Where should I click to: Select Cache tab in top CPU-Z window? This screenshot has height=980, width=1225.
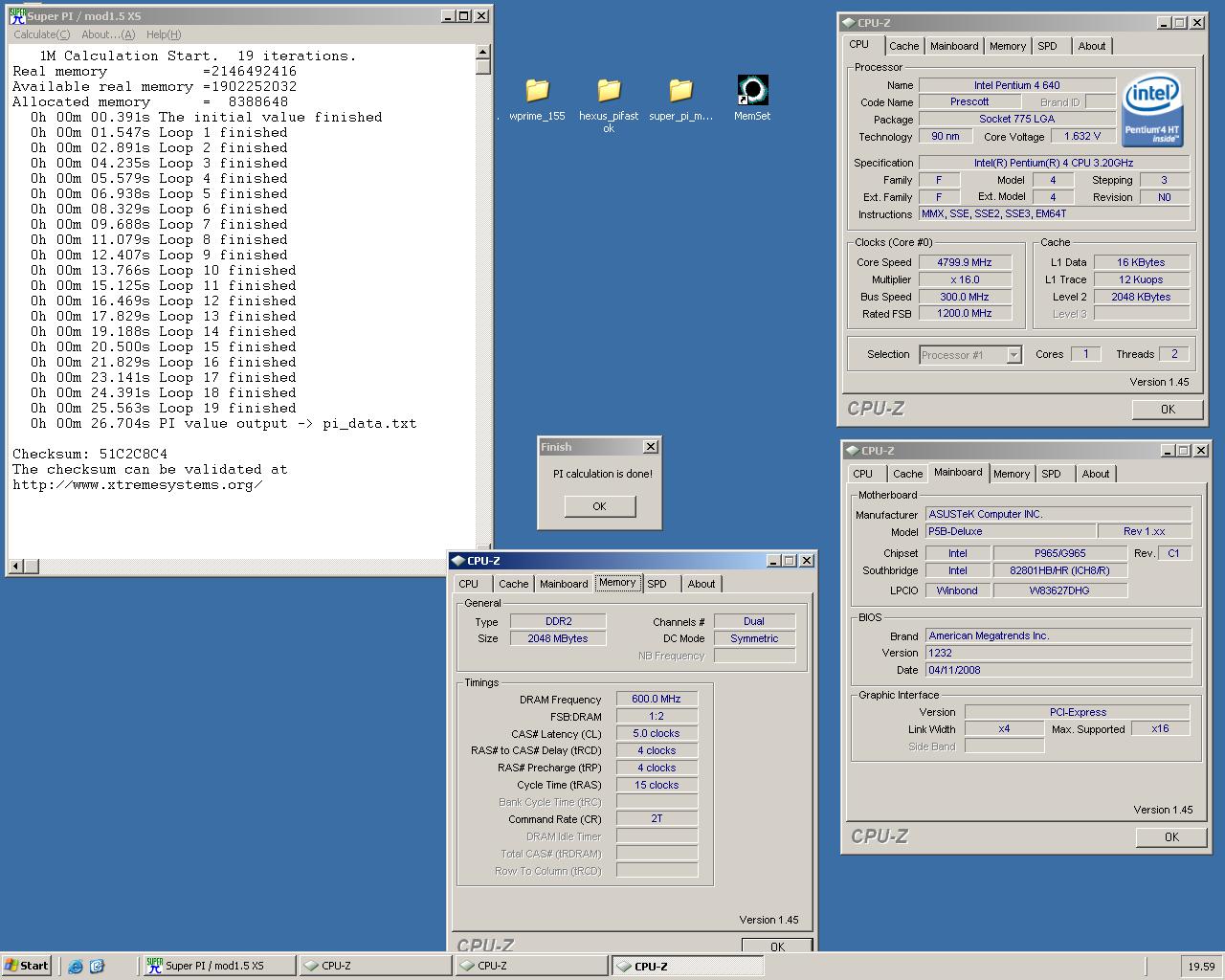point(903,46)
